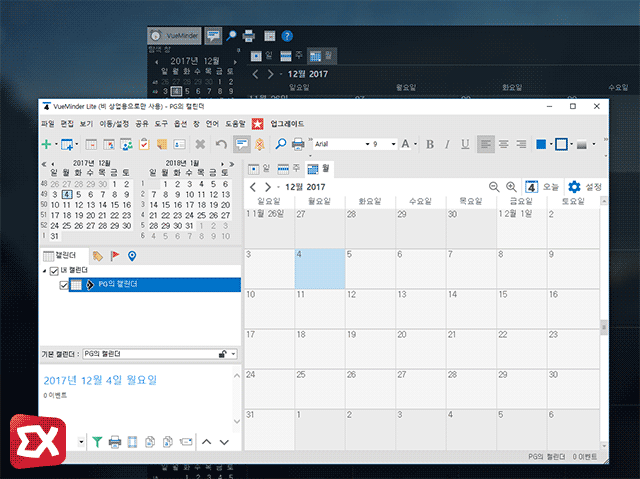Toggle bold formatting
Viewport: 640px width, 479px height.
pos(429,144)
